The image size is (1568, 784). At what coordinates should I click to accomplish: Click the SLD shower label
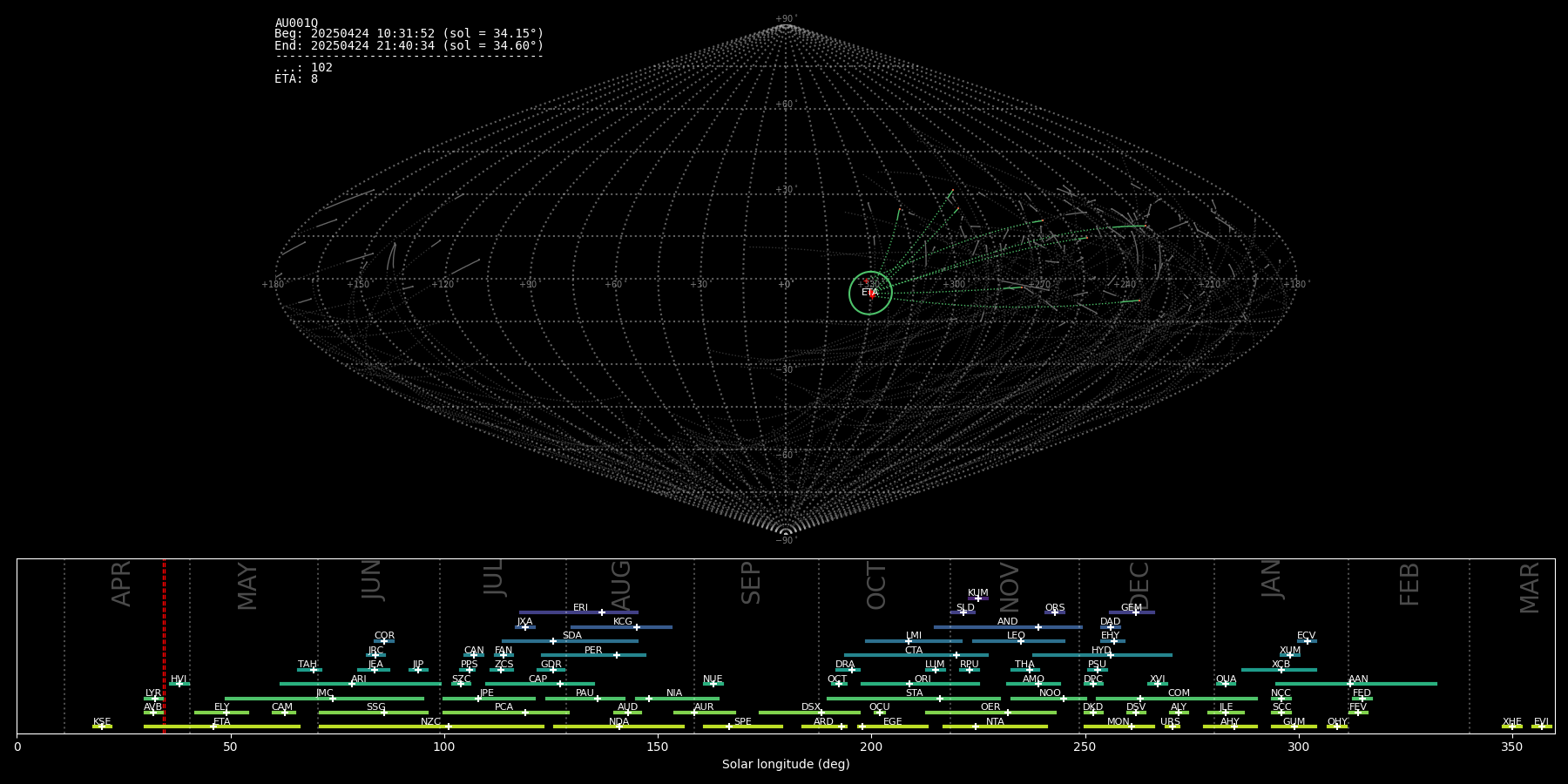(965, 608)
